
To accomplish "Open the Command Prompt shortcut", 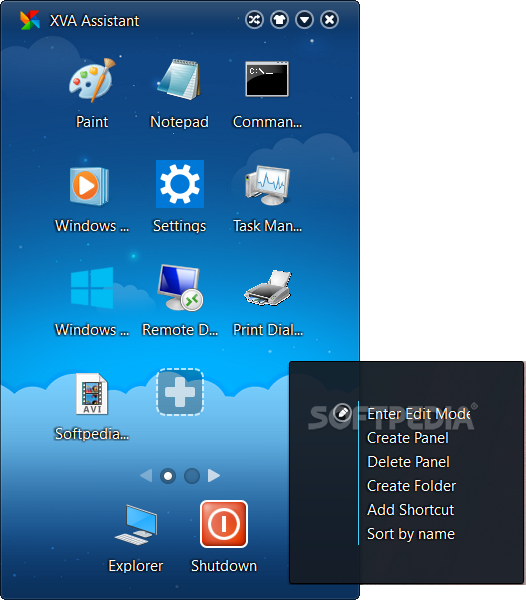I will 267,79.
